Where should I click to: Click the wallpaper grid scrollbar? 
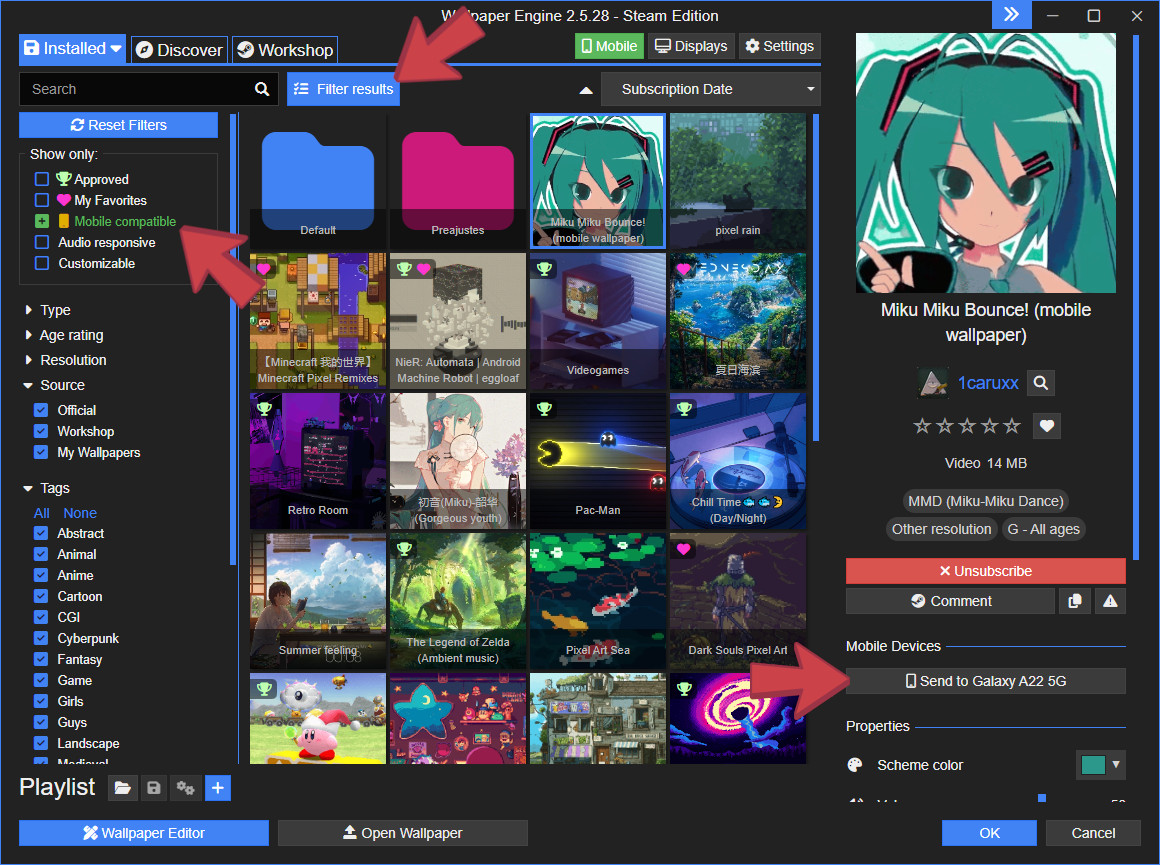point(816,277)
